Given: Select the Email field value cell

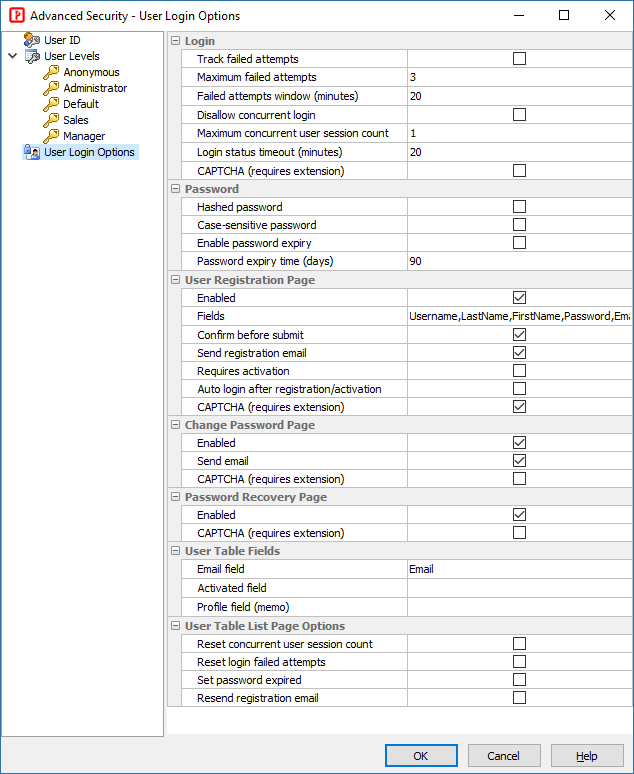Looking at the screenshot, I should [520, 569].
